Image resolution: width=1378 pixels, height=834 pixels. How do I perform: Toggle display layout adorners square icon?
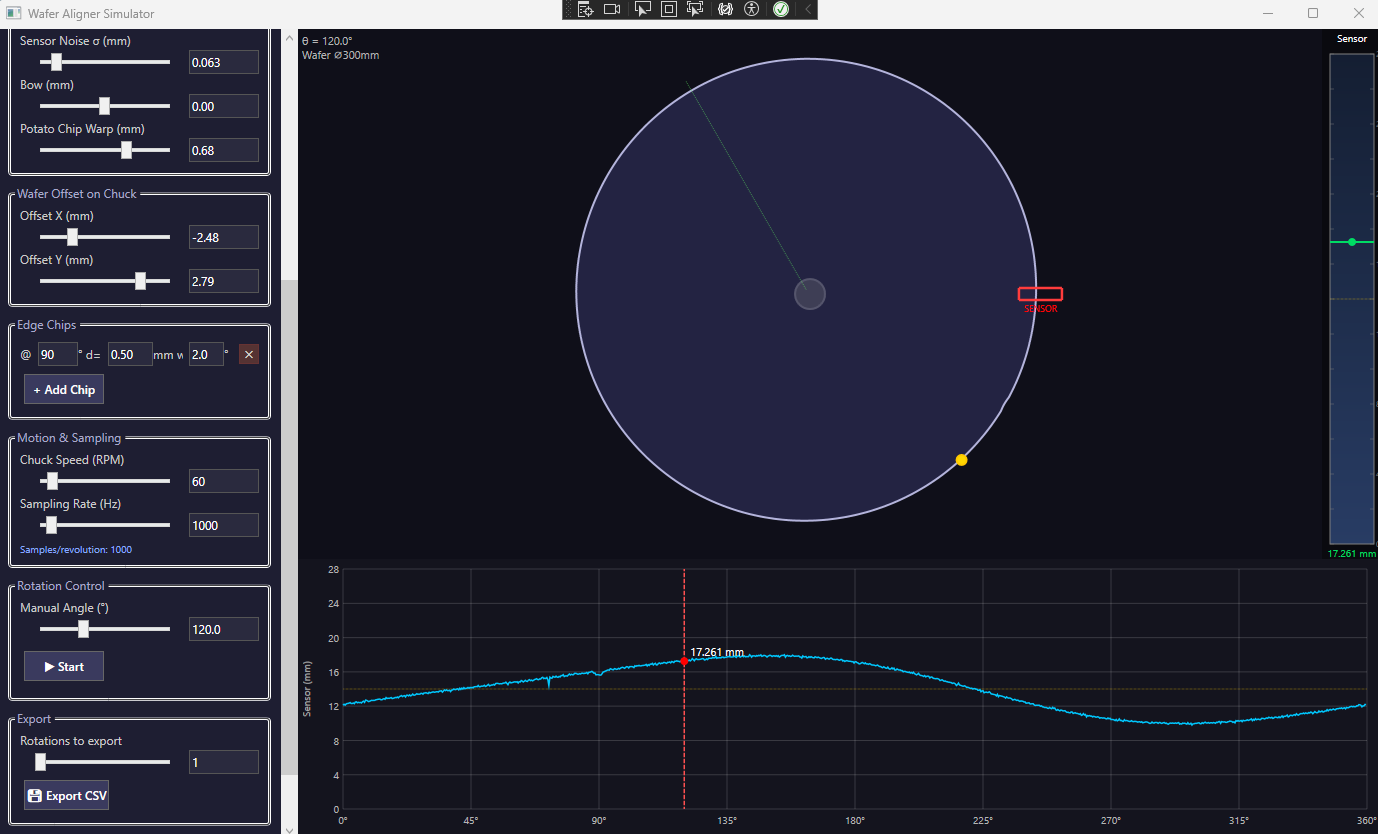point(669,9)
